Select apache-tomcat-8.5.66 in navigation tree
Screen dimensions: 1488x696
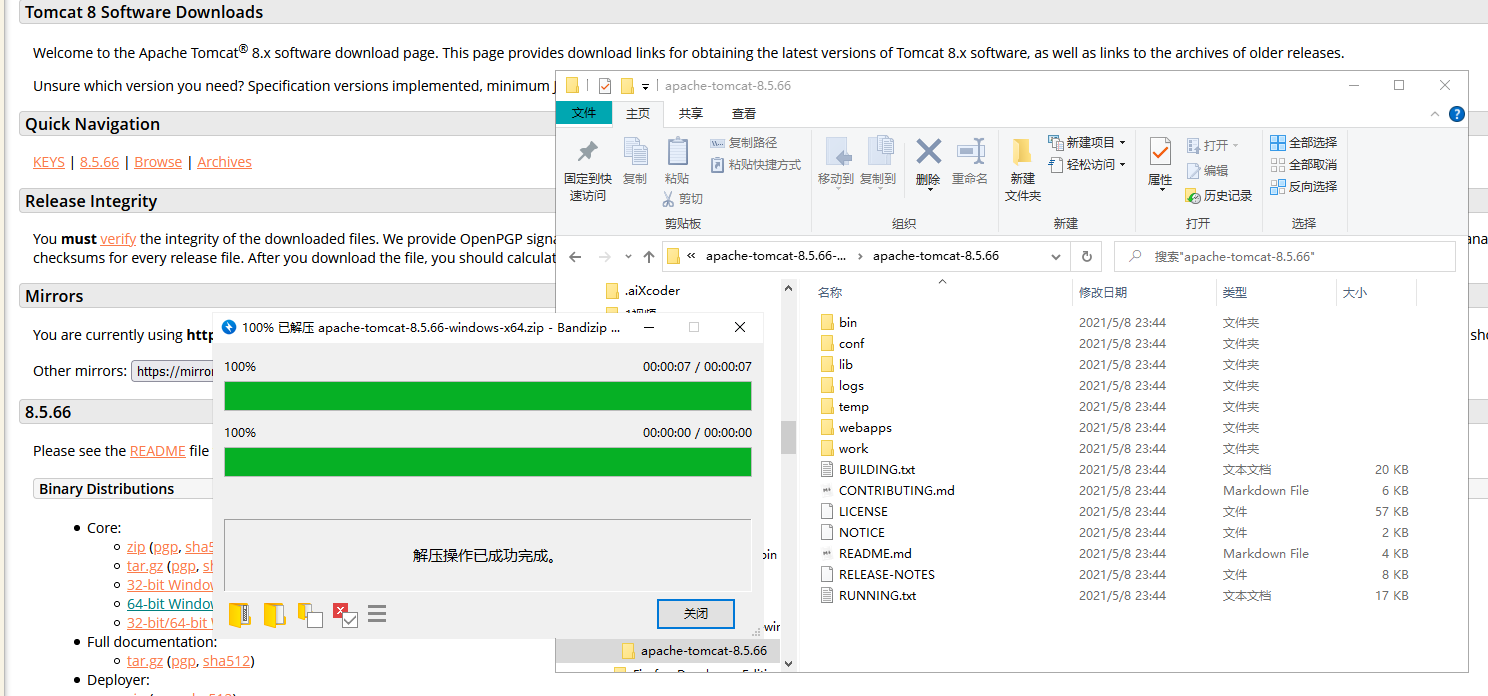[x=704, y=651]
